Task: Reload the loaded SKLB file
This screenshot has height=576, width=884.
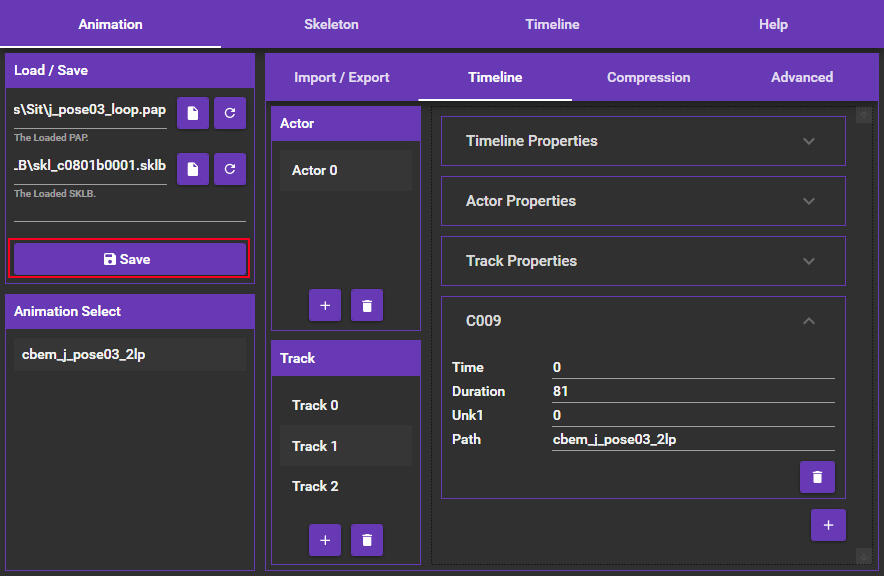Action: click(230, 169)
